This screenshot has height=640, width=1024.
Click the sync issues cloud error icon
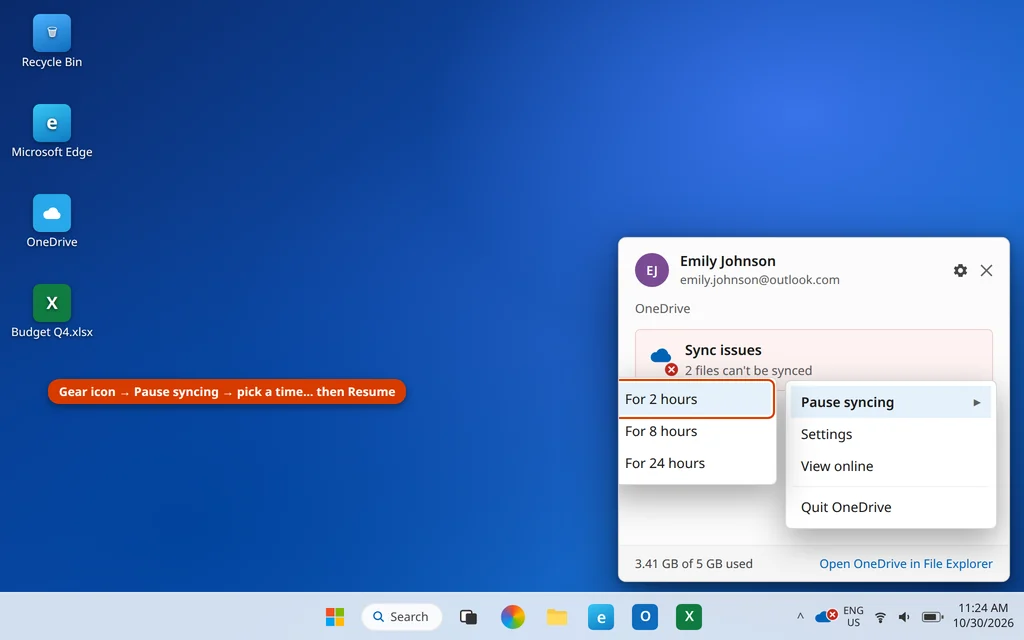[x=662, y=360]
